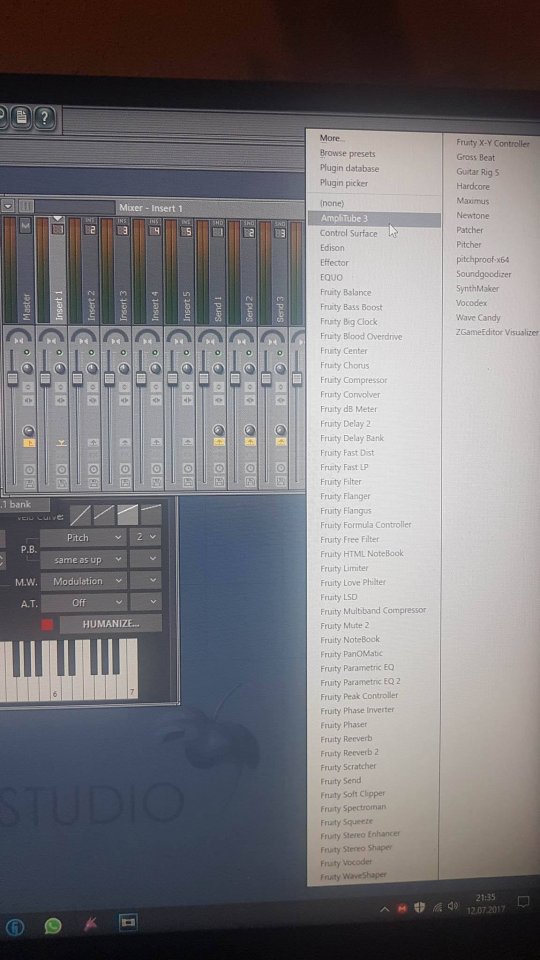This screenshot has height=960, width=540.
Task: Select AmpliTube 3 effect plugin
Action: click(373, 219)
